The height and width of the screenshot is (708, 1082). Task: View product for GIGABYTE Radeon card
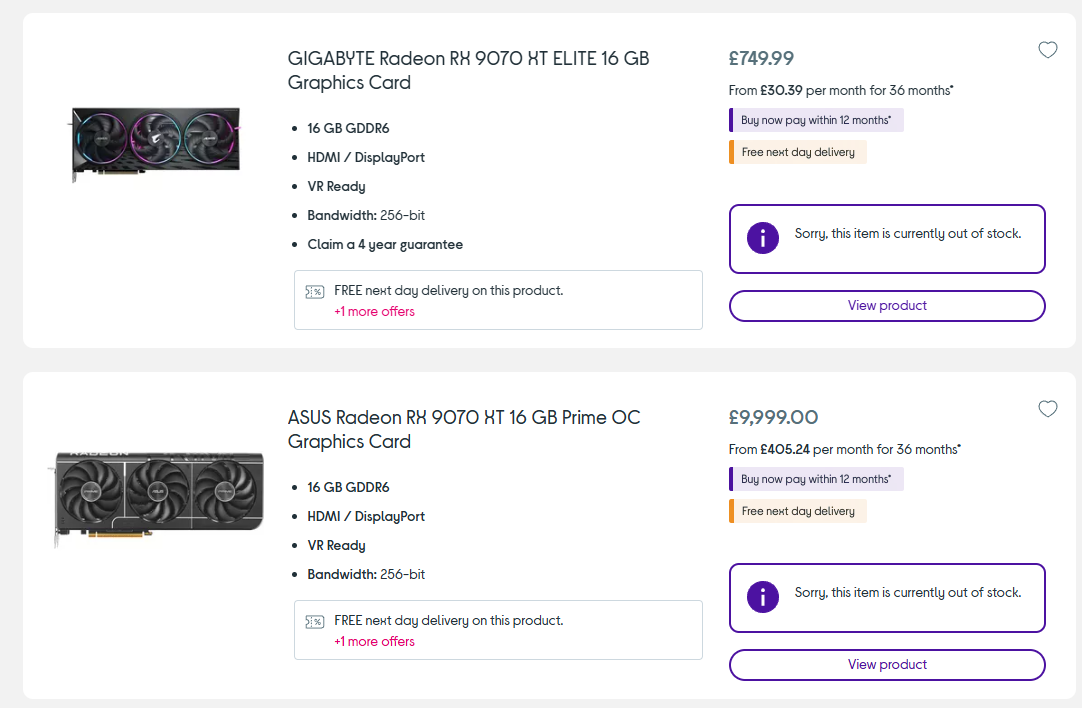[x=887, y=306]
